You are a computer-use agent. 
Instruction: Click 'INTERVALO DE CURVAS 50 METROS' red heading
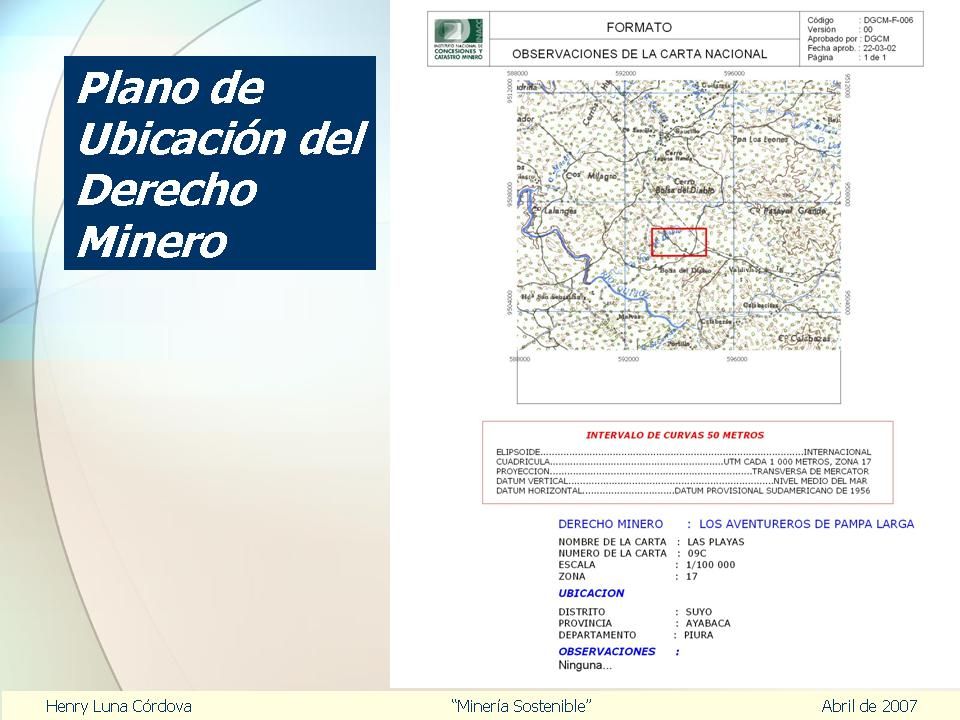pos(675,435)
